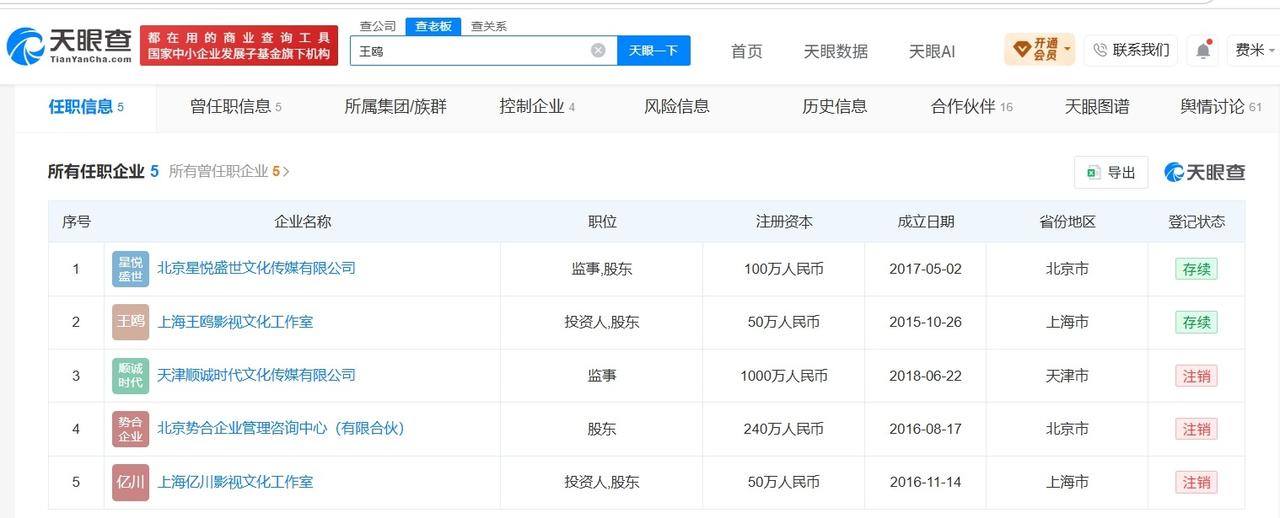Open the 历史信息 tab

point(834,107)
